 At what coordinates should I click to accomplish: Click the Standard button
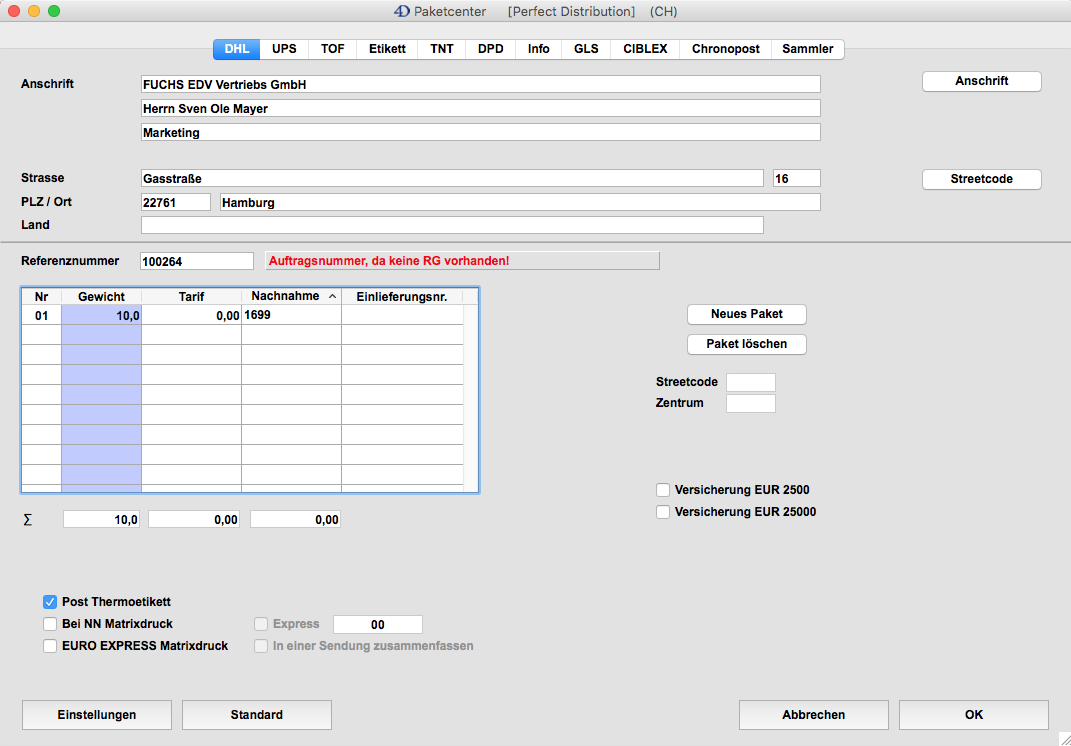click(256, 715)
